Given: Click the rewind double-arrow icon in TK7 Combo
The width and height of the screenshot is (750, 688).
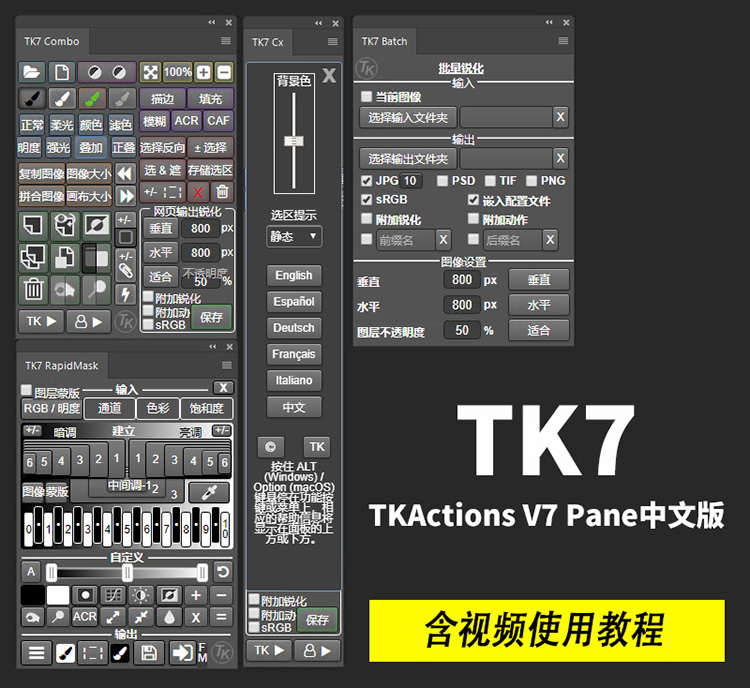Looking at the screenshot, I should 125,173.
